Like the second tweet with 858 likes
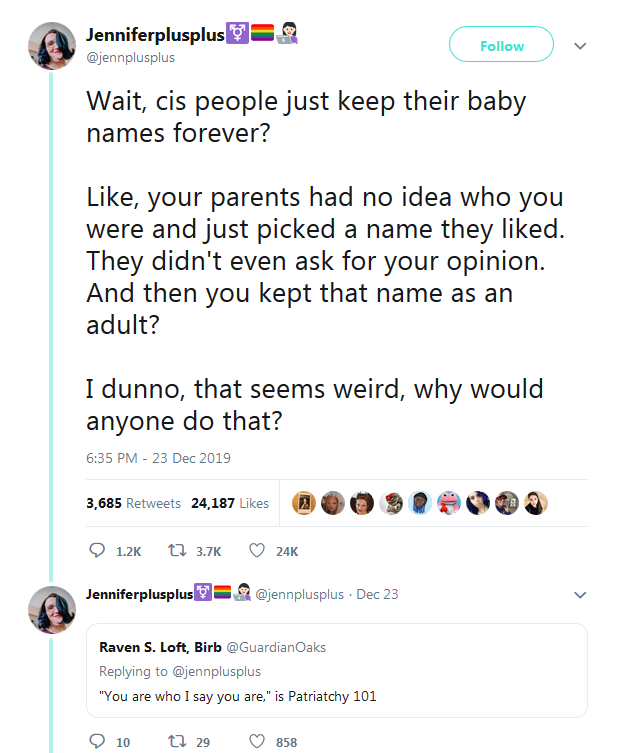This screenshot has width=620, height=753. pos(255,742)
